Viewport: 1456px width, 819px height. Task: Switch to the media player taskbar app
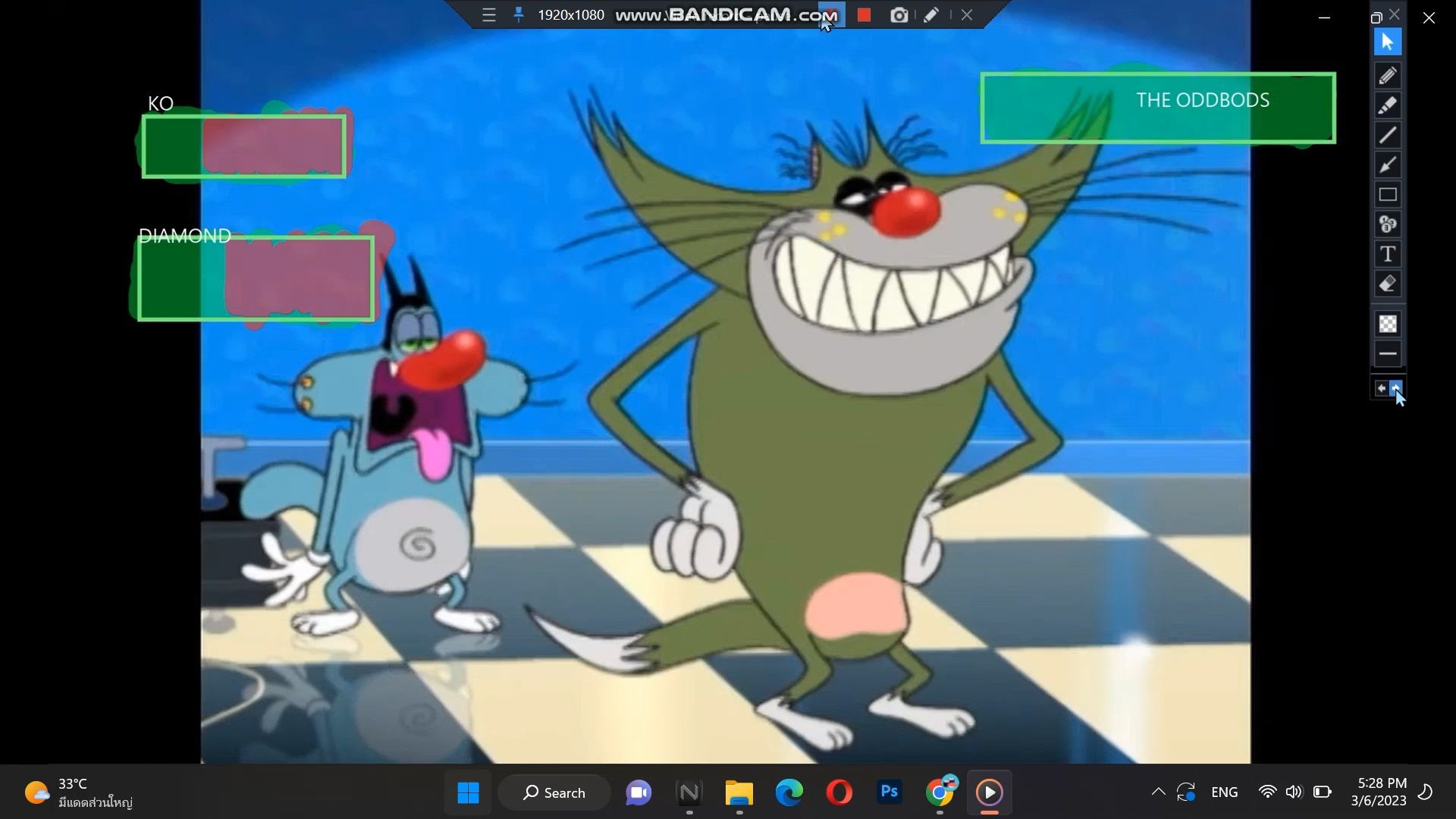989,793
